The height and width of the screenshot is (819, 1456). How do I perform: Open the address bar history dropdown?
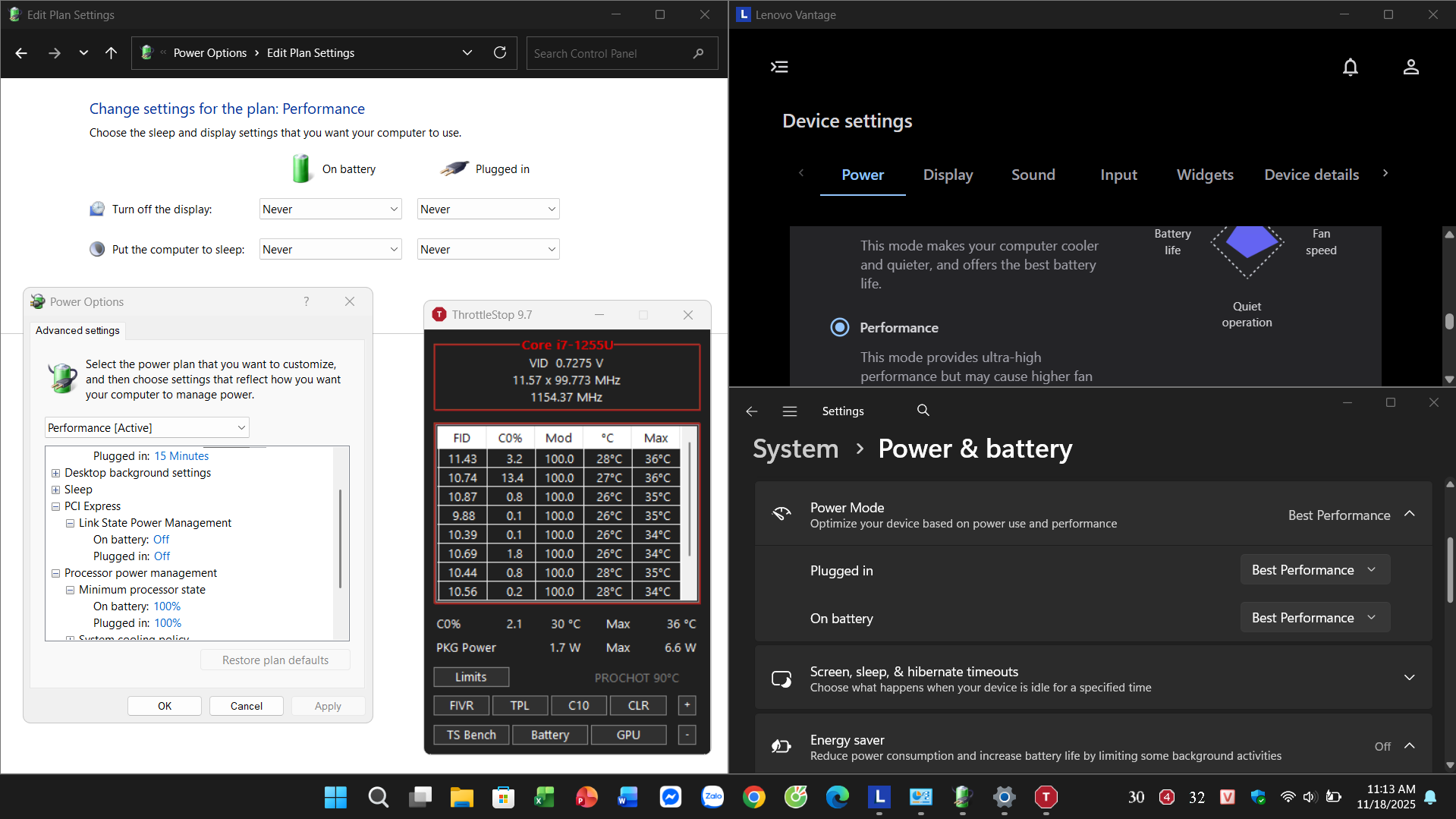click(x=467, y=53)
